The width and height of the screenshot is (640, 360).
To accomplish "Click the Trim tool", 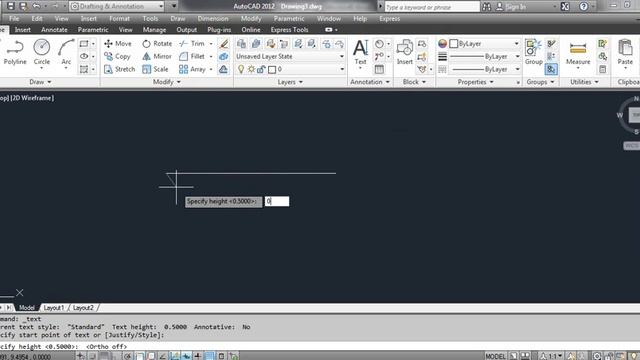I will pyautogui.click(x=192, y=44).
